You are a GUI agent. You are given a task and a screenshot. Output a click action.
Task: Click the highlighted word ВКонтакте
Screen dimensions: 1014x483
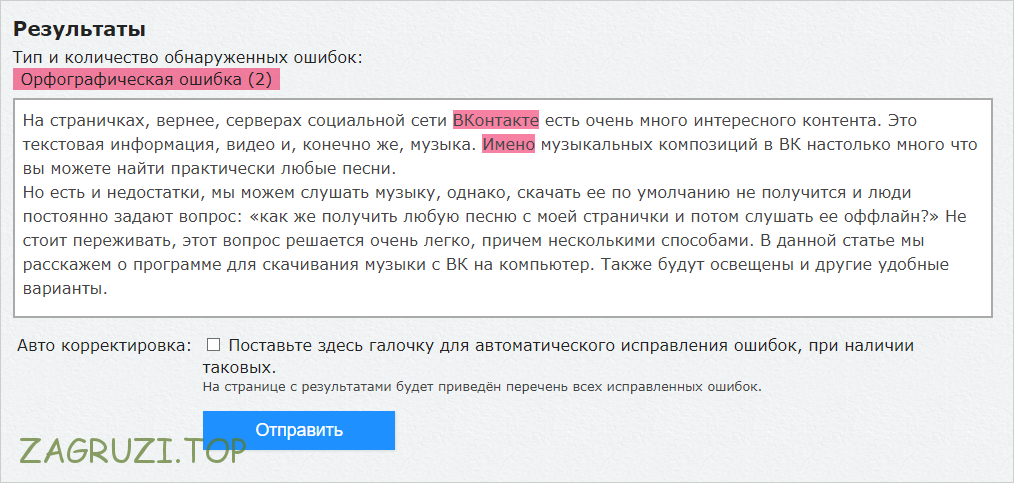(x=495, y=120)
